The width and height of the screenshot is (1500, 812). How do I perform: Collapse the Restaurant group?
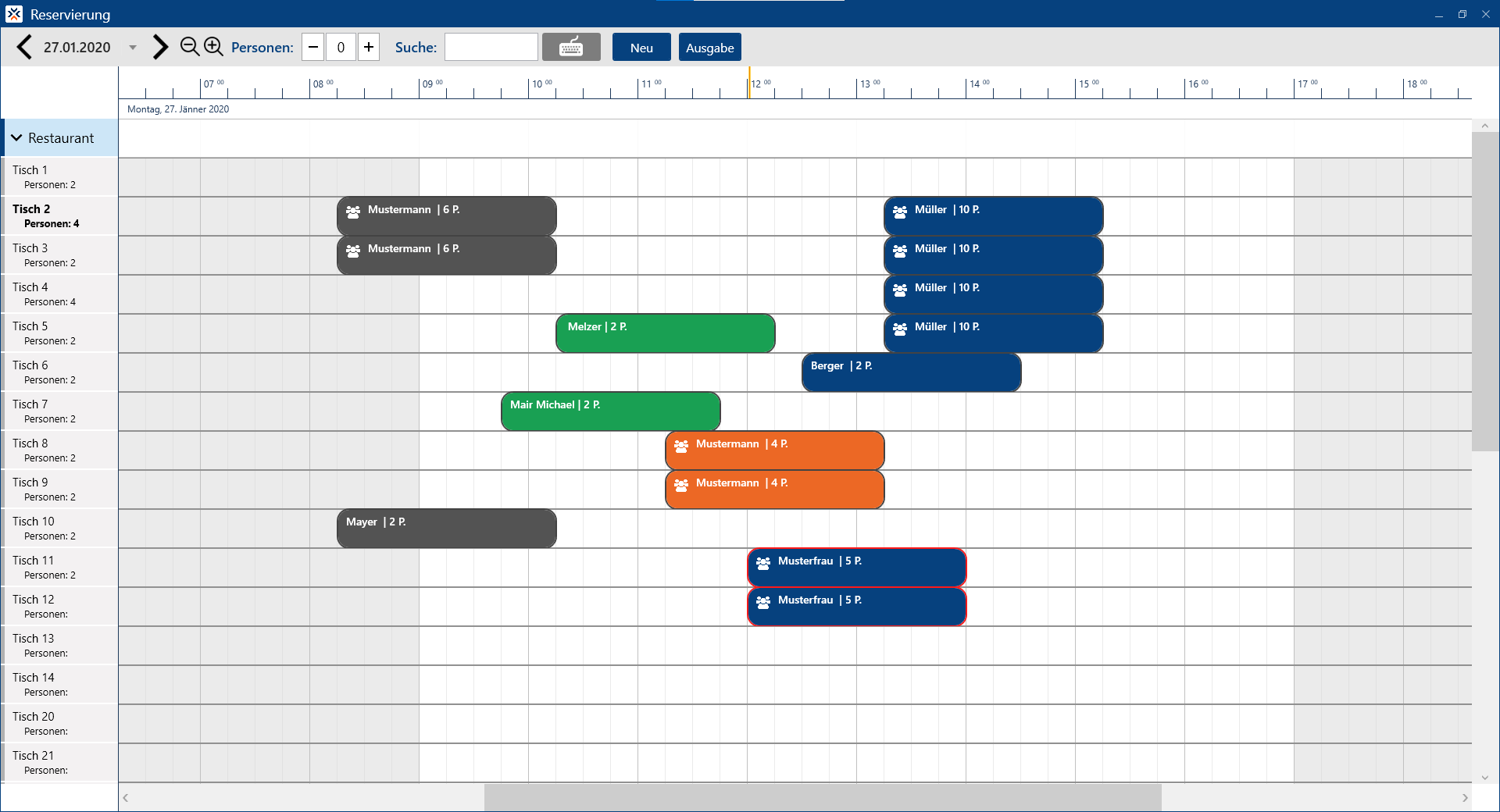(16, 138)
